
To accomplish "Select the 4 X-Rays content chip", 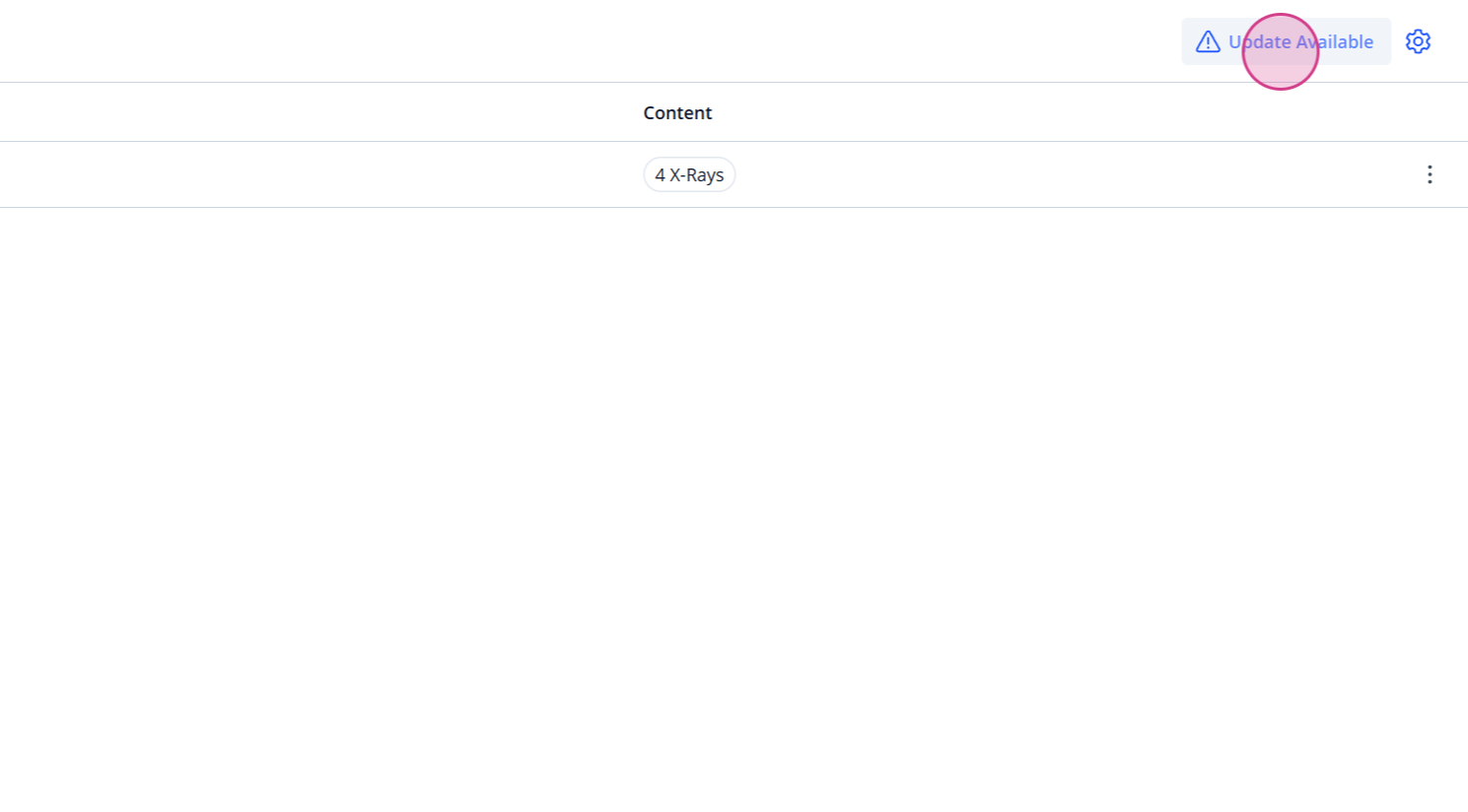I will coord(689,174).
